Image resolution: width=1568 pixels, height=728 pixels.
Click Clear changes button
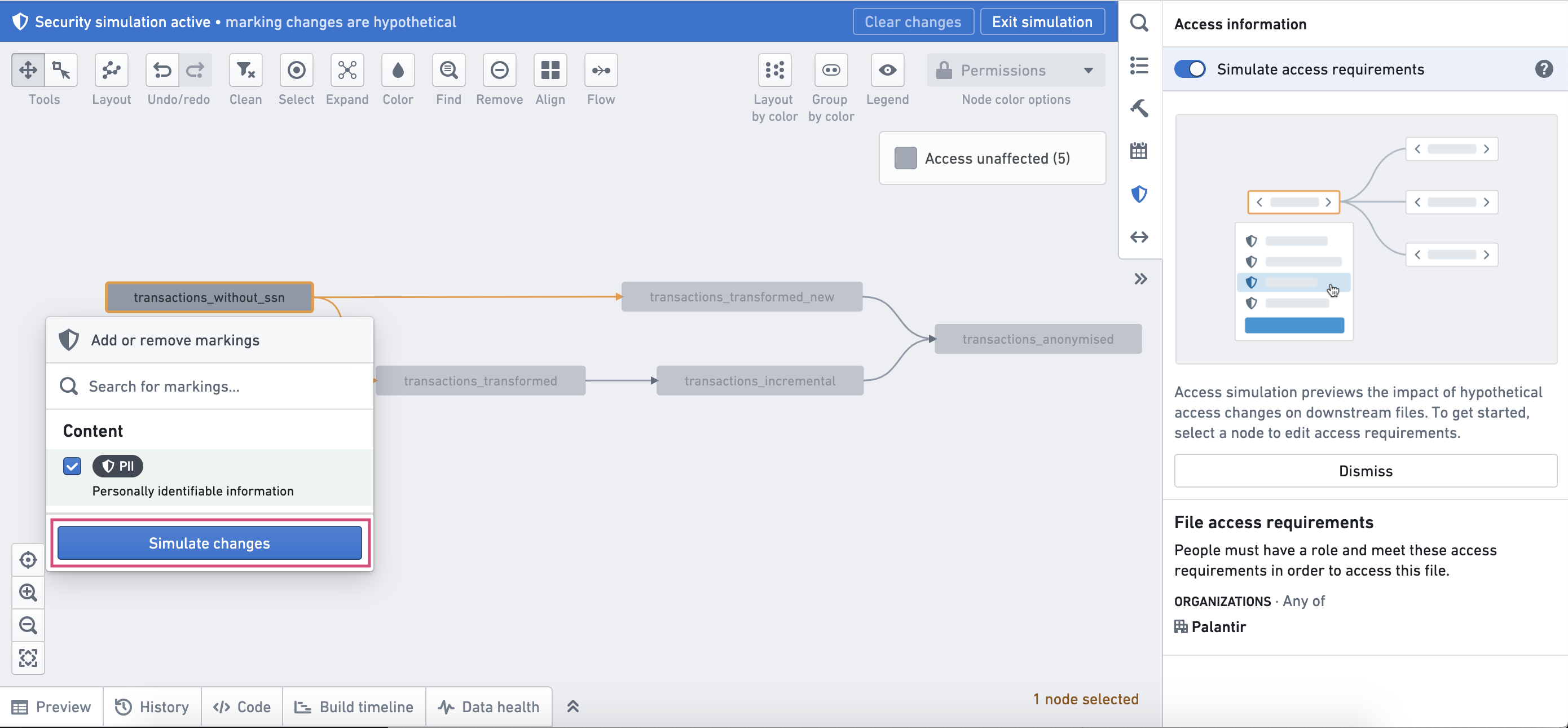pyautogui.click(x=913, y=22)
